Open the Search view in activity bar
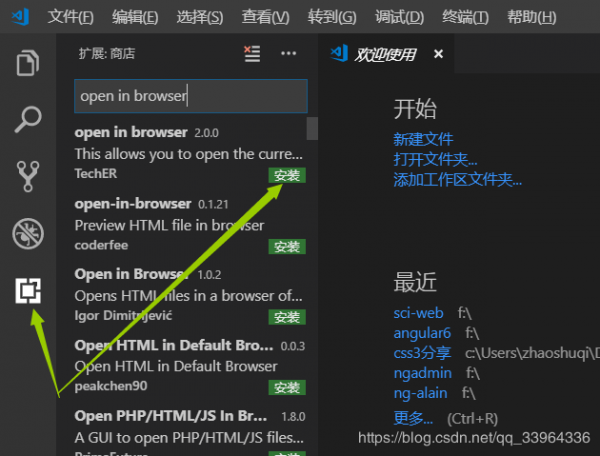The height and width of the screenshot is (456, 600). (28, 120)
